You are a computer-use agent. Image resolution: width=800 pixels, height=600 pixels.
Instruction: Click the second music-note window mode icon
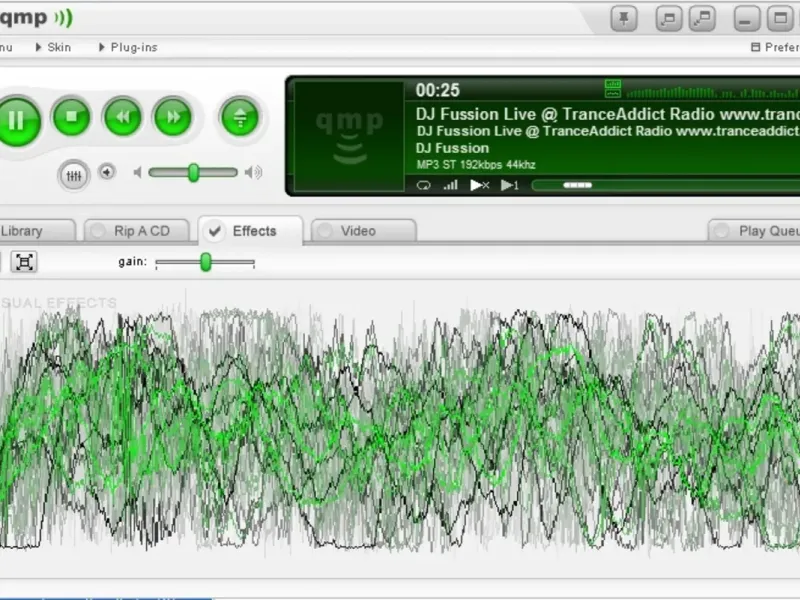coord(702,19)
